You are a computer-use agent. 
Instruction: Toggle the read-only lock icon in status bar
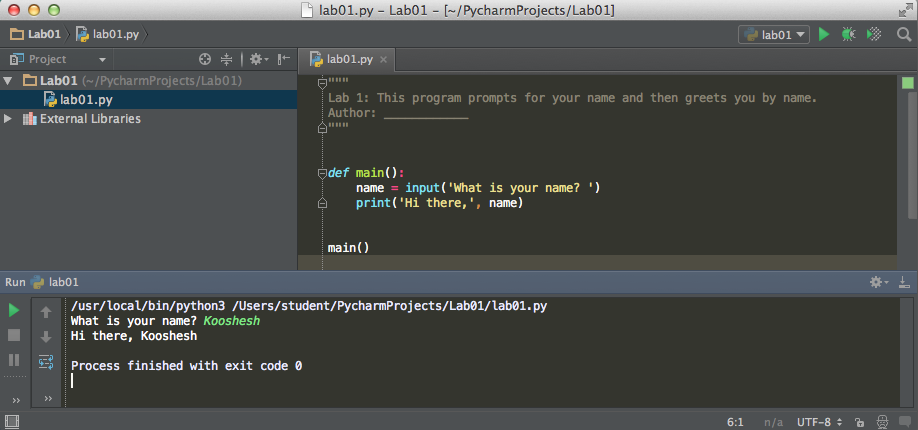click(860, 422)
